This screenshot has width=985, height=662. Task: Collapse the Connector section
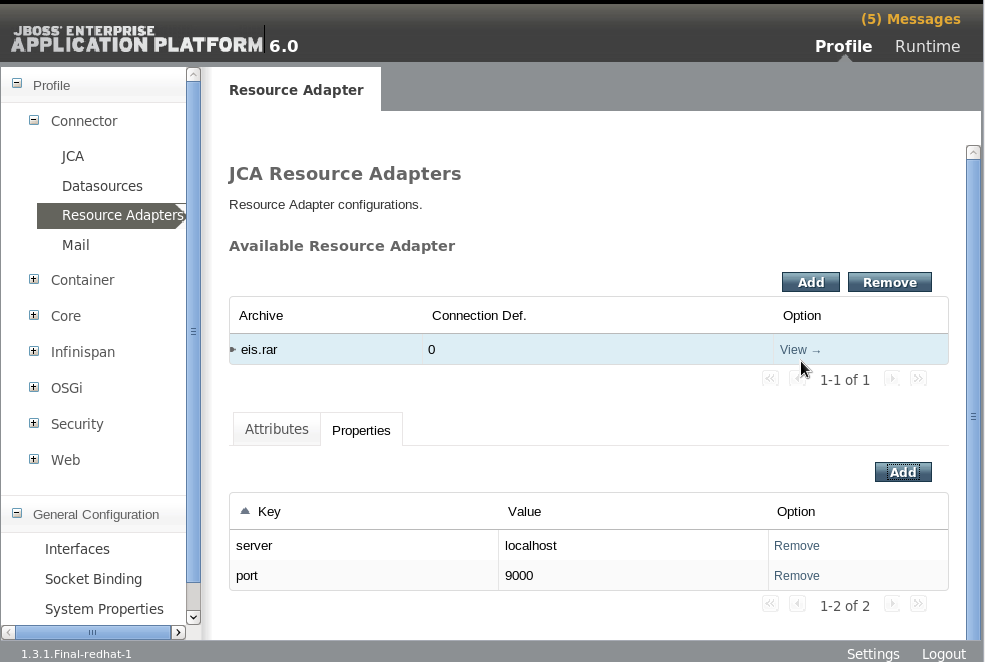click(33, 120)
